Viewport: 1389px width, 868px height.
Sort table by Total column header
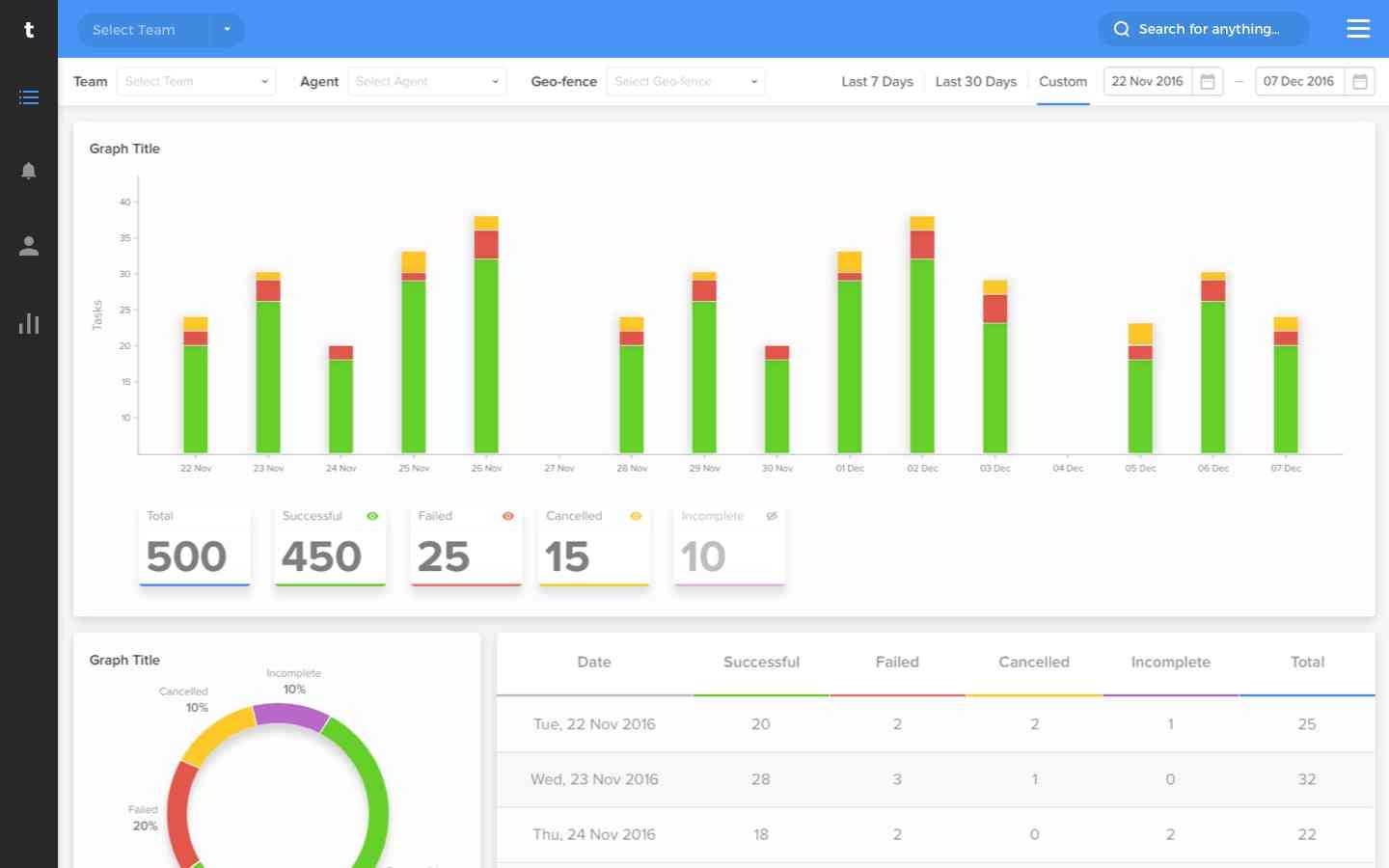(1307, 663)
